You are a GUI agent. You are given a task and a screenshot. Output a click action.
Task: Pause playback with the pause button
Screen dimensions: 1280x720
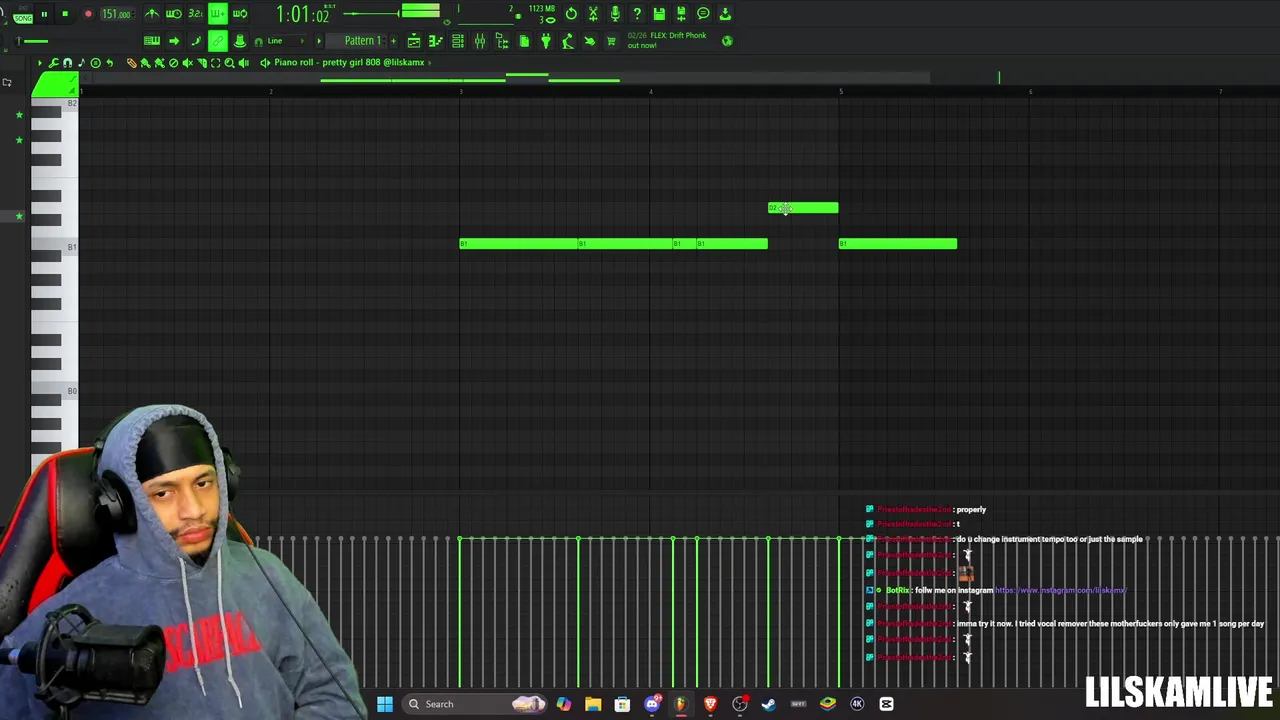[44, 14]
